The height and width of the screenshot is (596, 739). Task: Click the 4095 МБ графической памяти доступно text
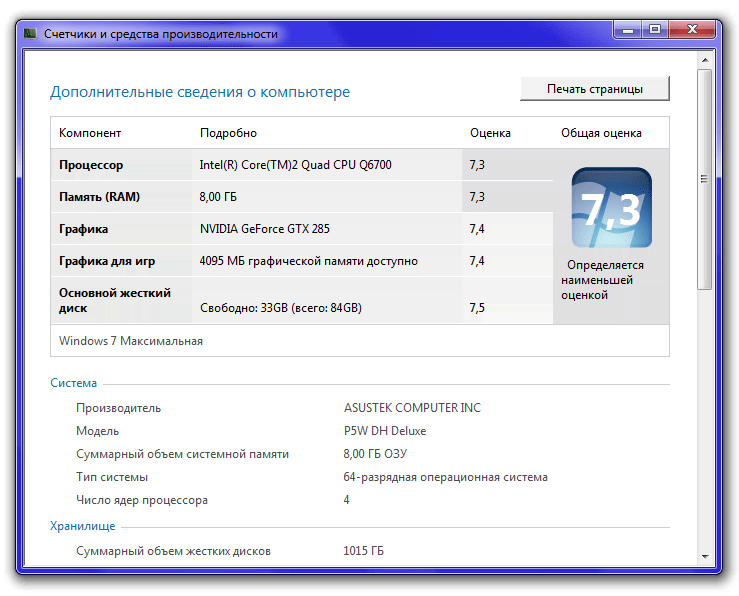tap(309, 261)
